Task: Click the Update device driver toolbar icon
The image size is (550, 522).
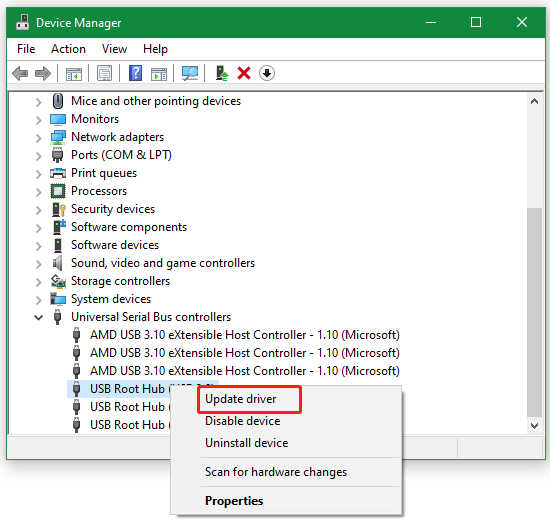Action: click(222, 73)
